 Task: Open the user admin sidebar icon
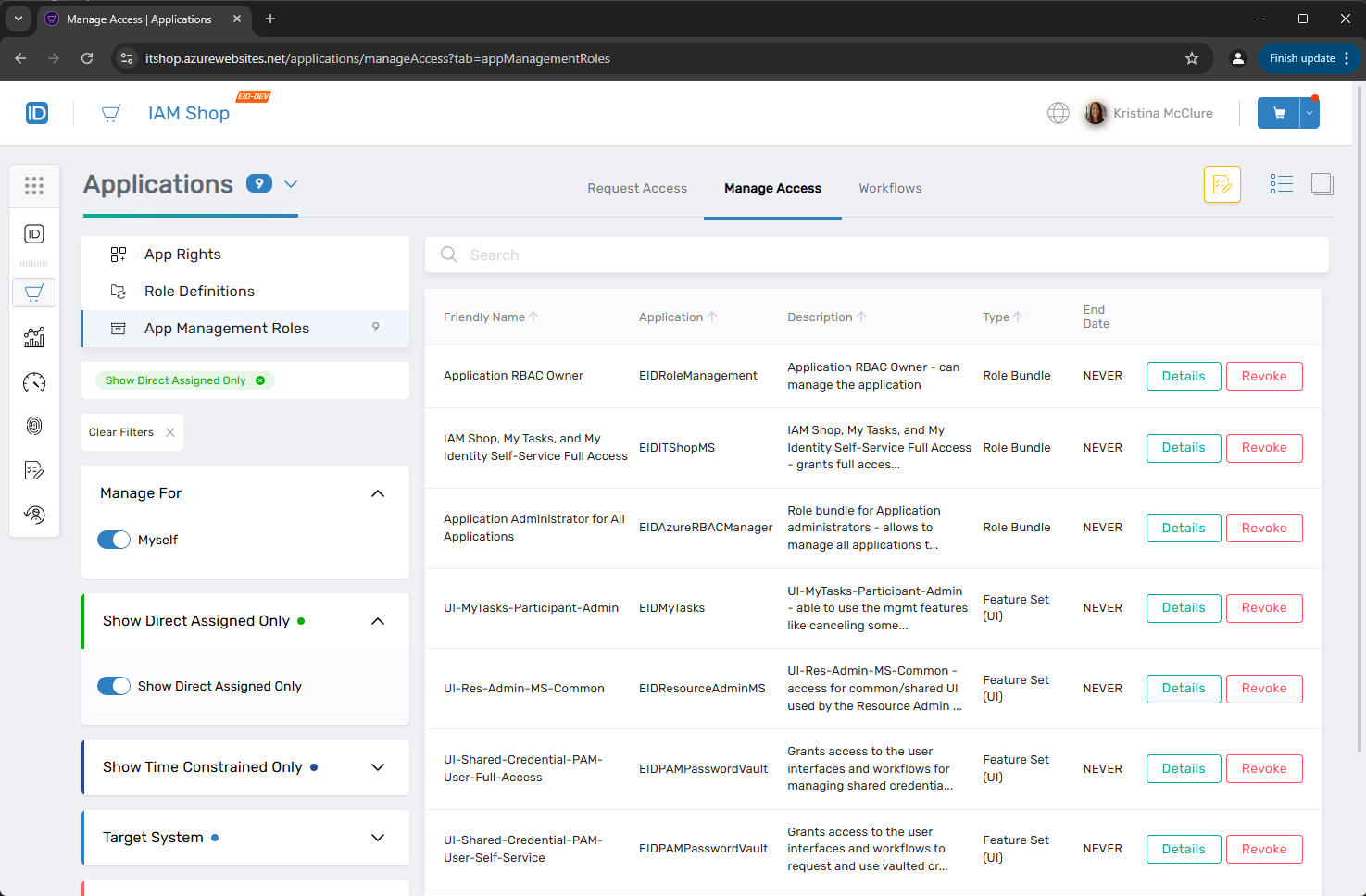pos(34,515)
